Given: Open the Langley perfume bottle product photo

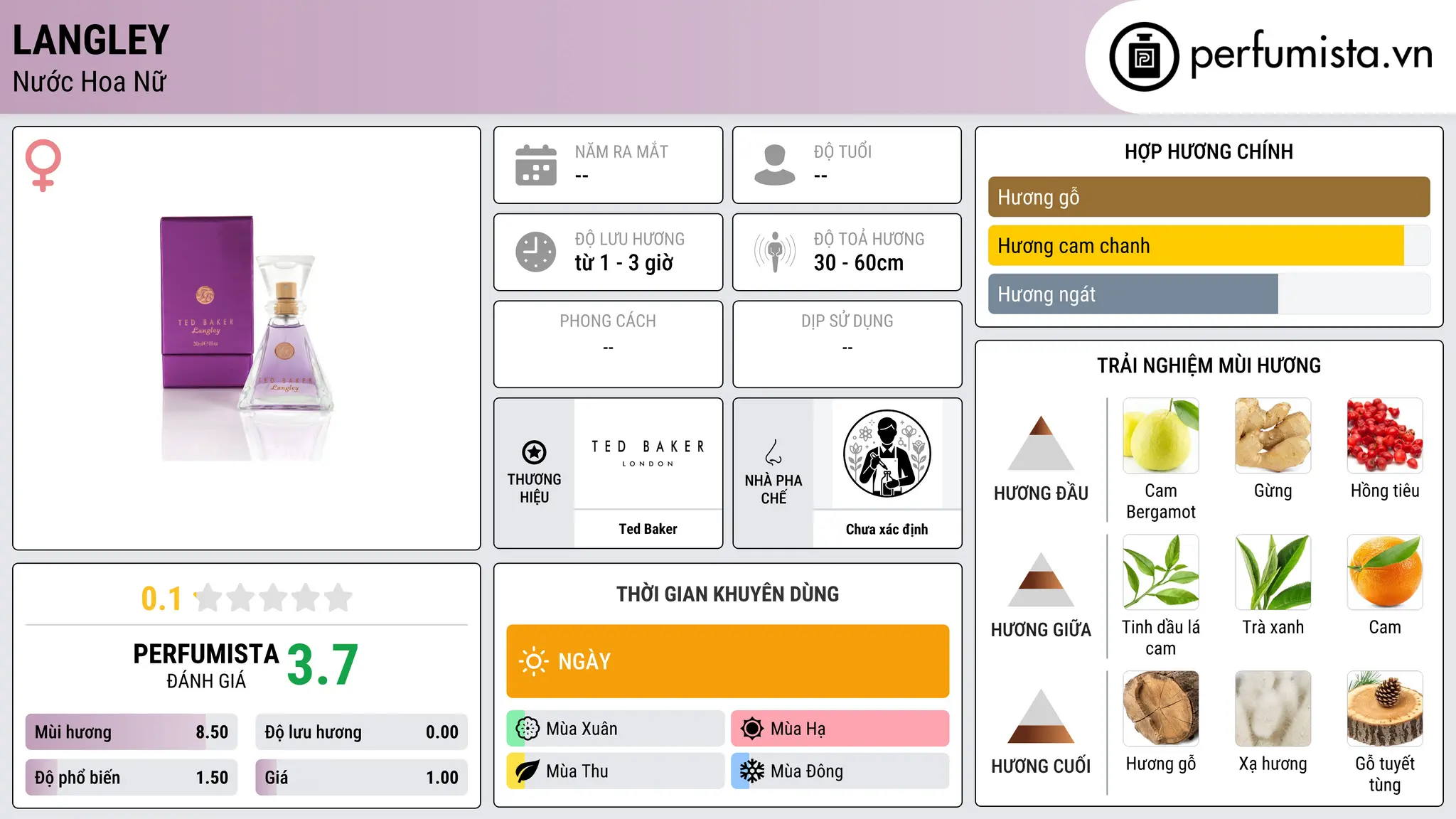Looking at the screenshot, I should tap(247, 338).
